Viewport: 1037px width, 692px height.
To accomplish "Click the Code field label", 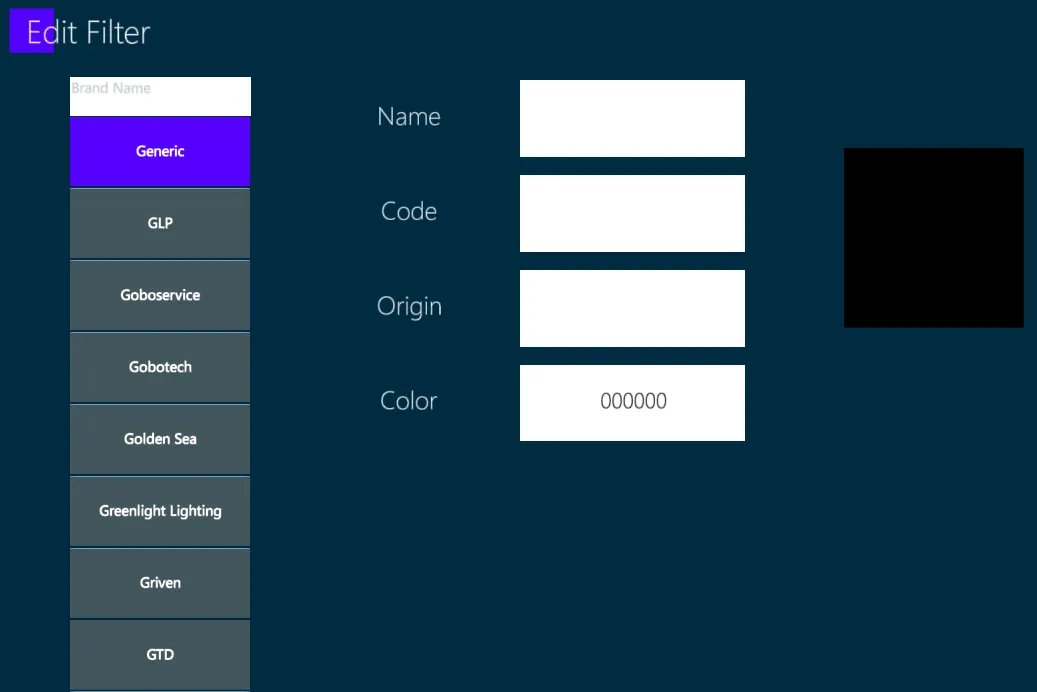I will click(x=409, y=211).
